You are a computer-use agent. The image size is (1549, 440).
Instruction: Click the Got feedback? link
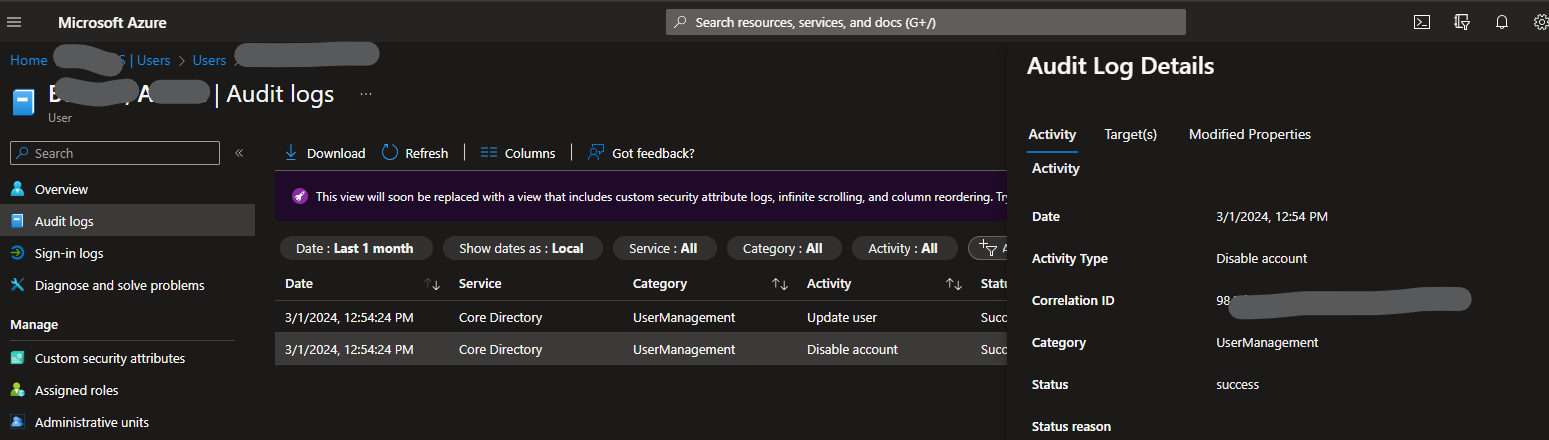[x=653, y=153]
